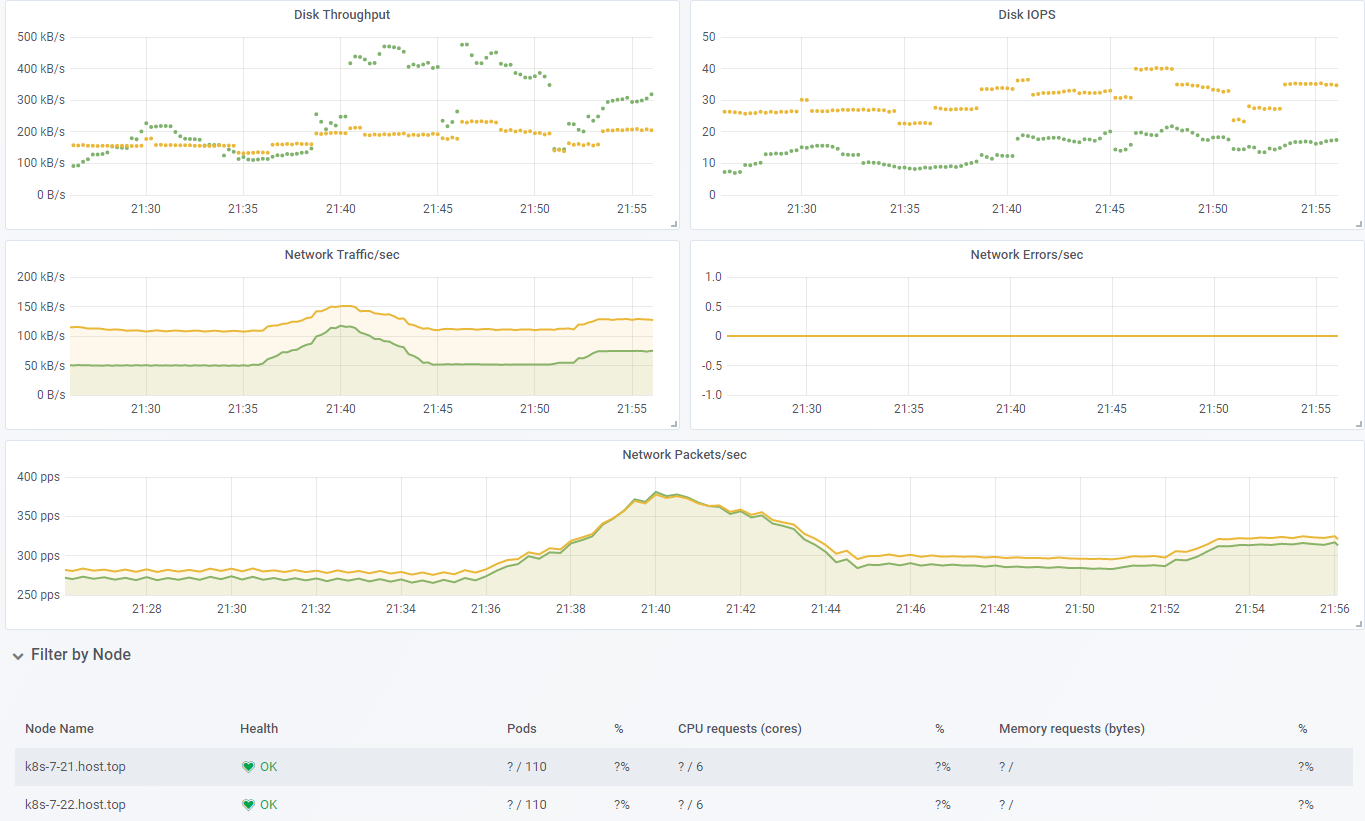Click the '500 kB/s' axis label in Disk Throughput
The height and width of the screenshot is (821, 1365).
click(41, 38)
